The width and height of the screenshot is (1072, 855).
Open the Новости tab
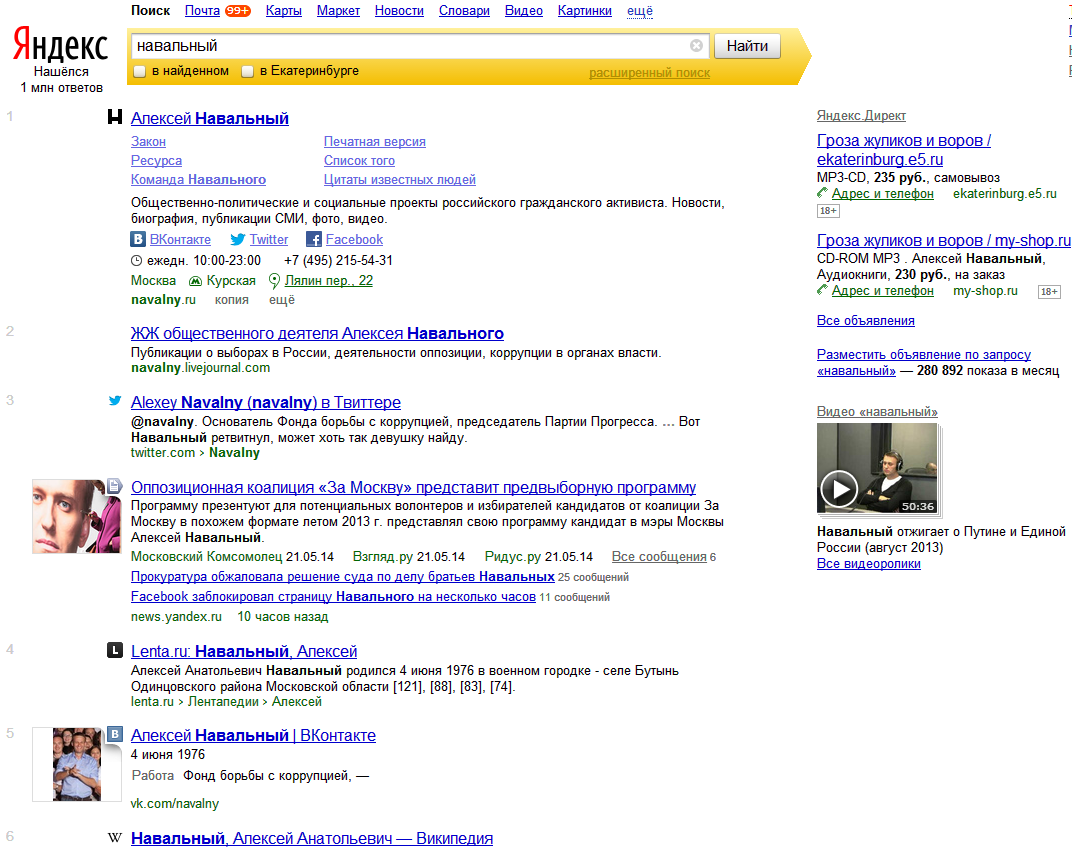[399, 11]
